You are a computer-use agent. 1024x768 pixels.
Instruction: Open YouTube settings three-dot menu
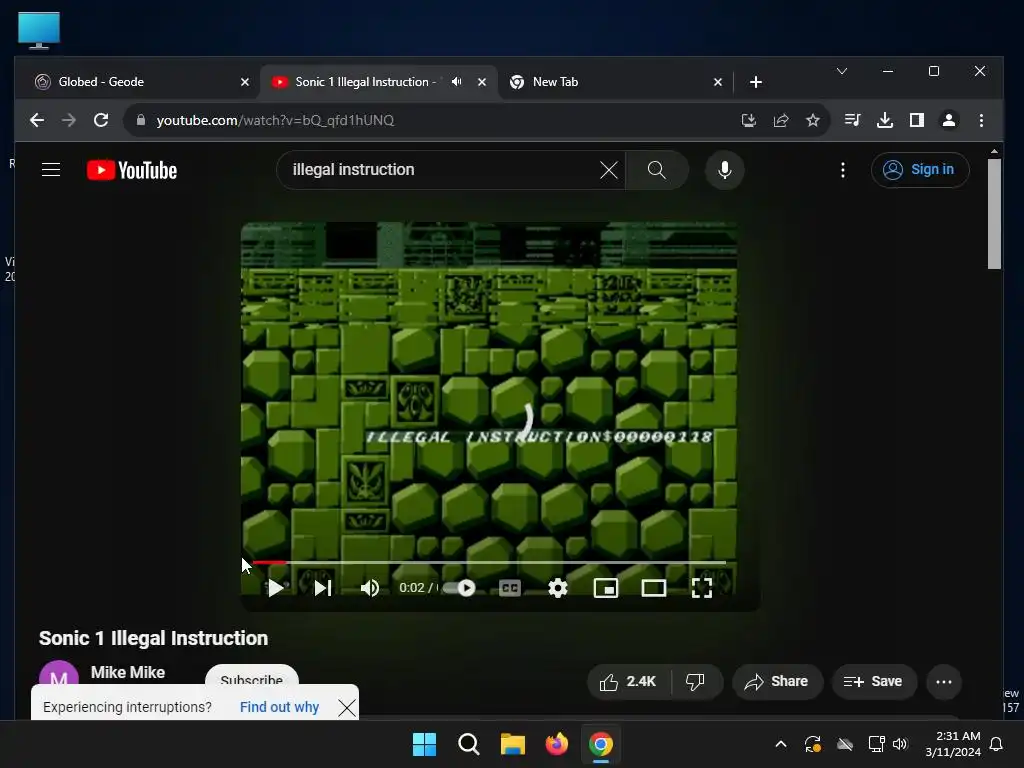(843, 170)
